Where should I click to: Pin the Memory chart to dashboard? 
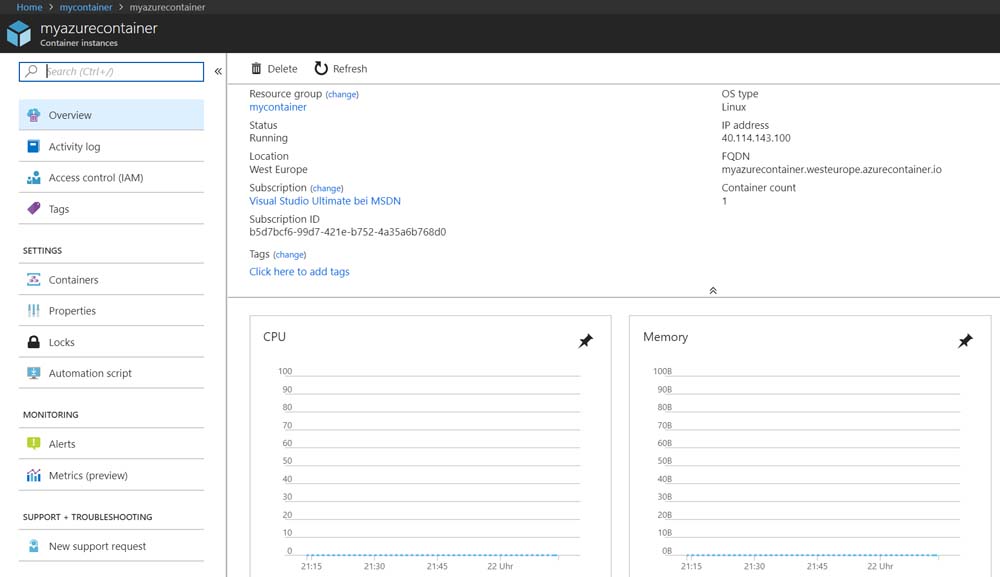(x=965, y=341)
